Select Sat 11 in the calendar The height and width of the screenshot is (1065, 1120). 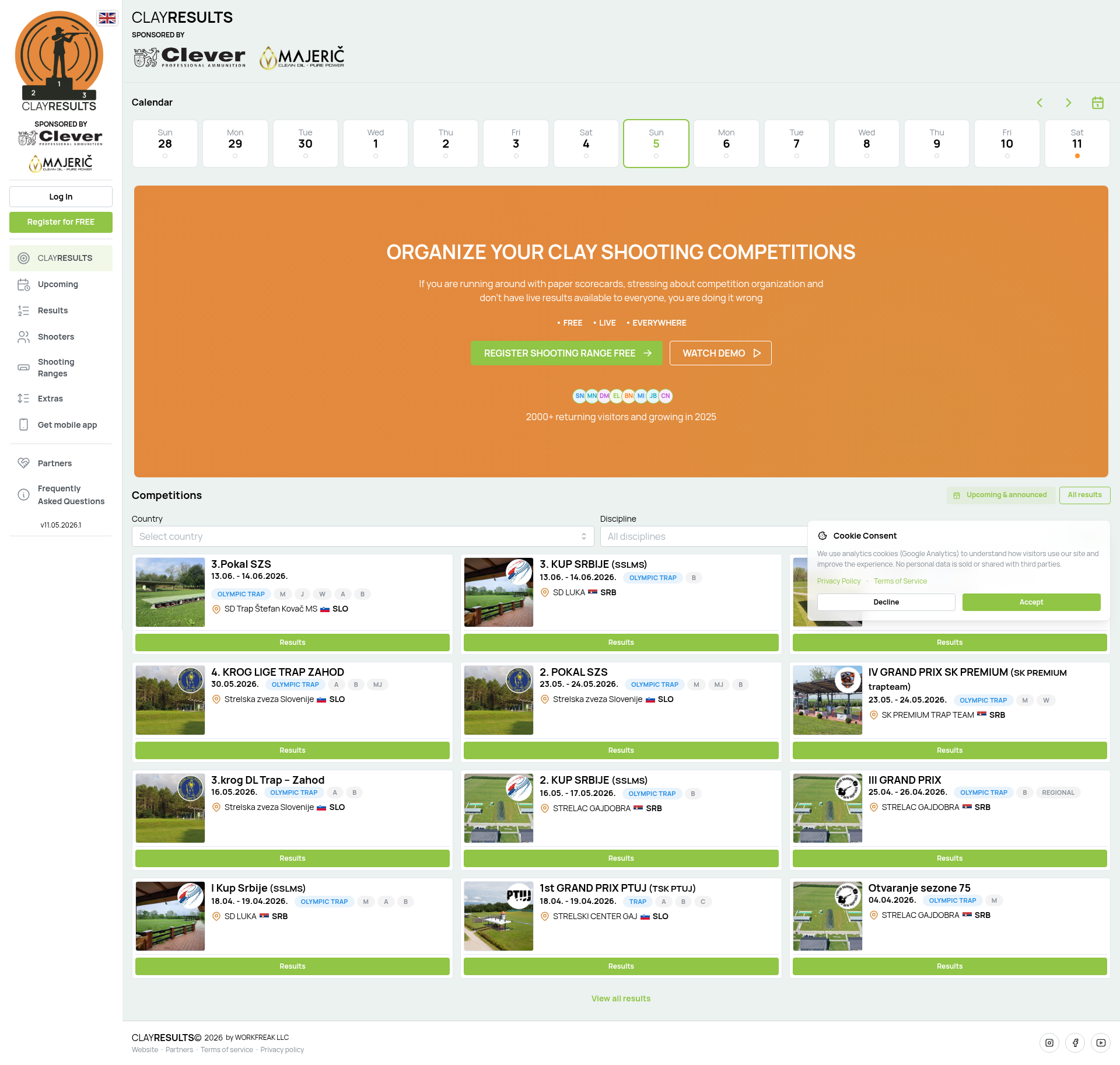1077,144
